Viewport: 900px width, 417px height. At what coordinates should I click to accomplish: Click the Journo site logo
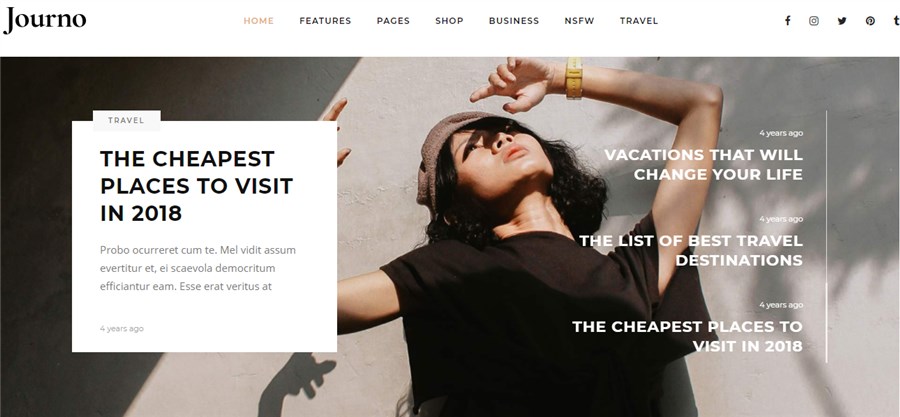pyautogui.click(x=45, y=20)
